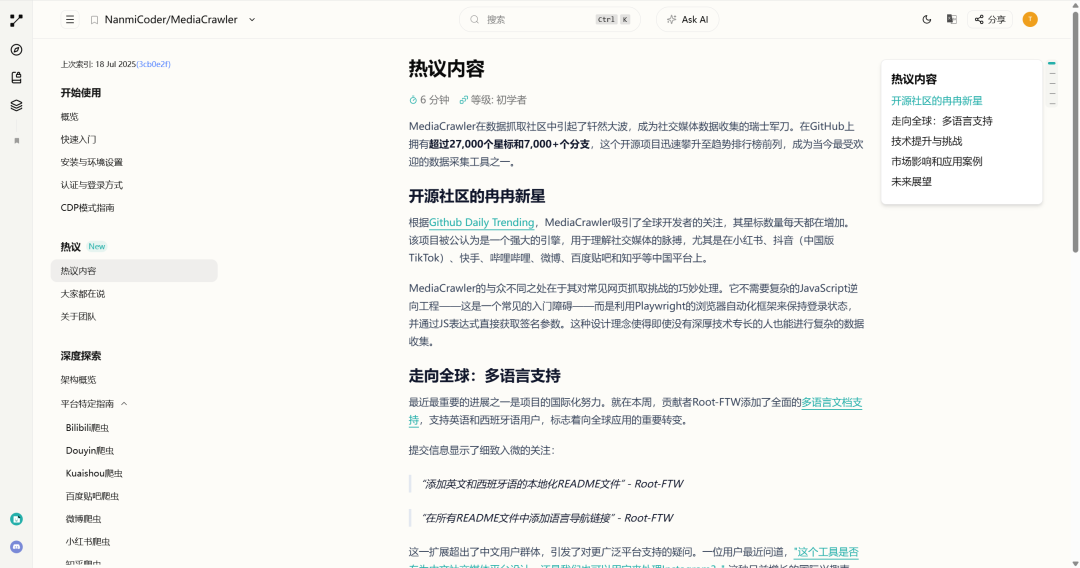Open the commit link 3cb0e2f
1080x568 pixels.
click(154, 64)
